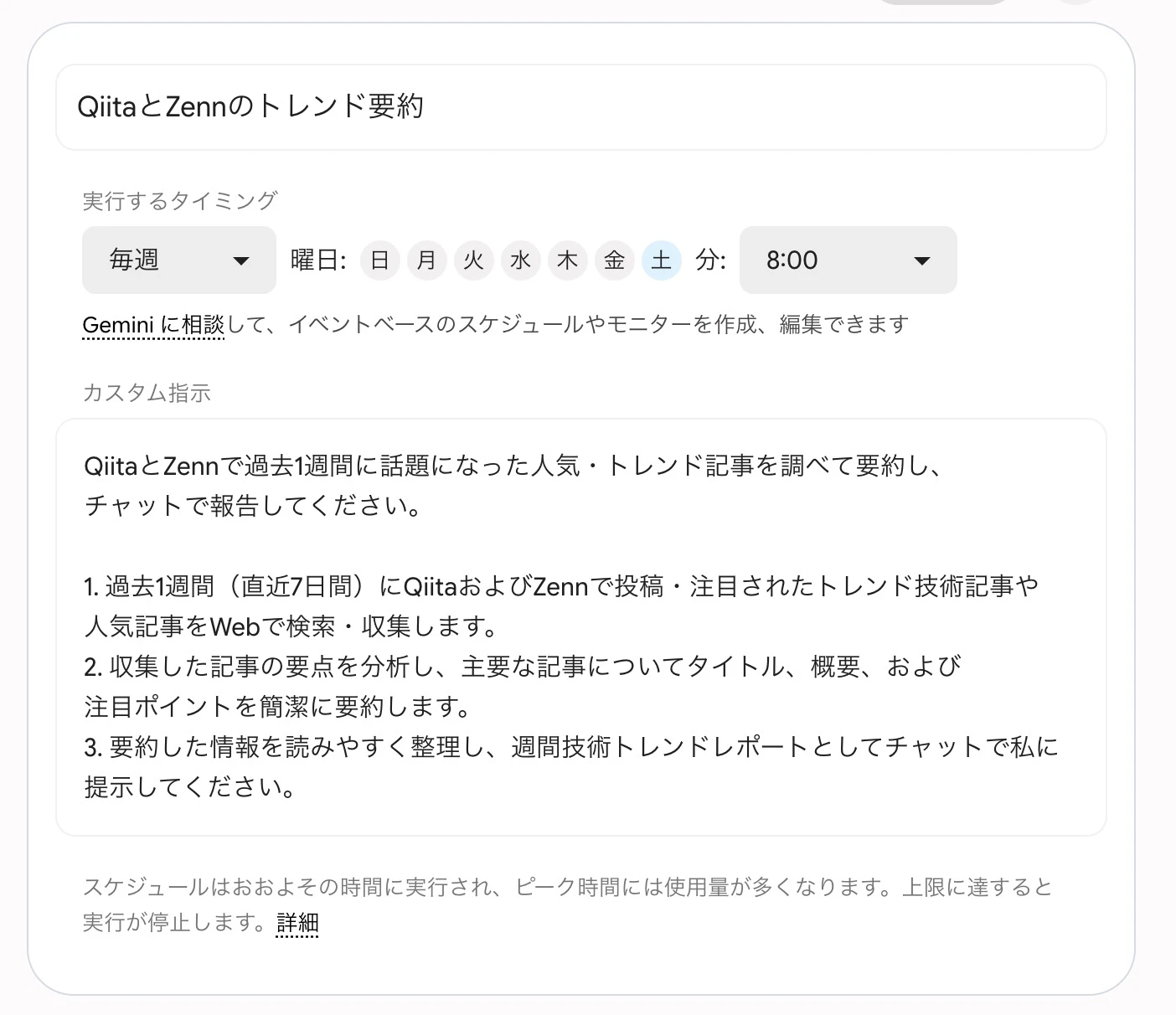Toggle the 木 (Thursday) day chip
This screenshot has height=1015, width=1176.
(x=568, y=260)
